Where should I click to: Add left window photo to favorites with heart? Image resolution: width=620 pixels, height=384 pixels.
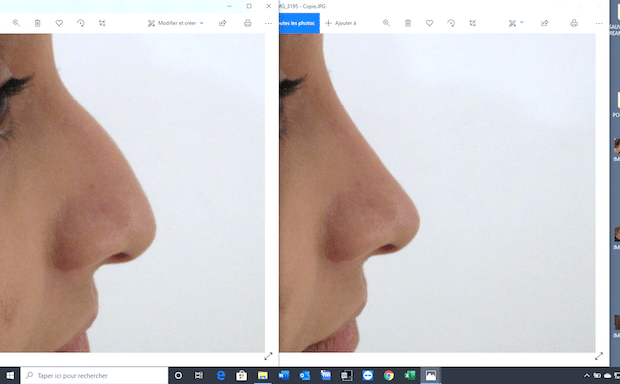59,23
